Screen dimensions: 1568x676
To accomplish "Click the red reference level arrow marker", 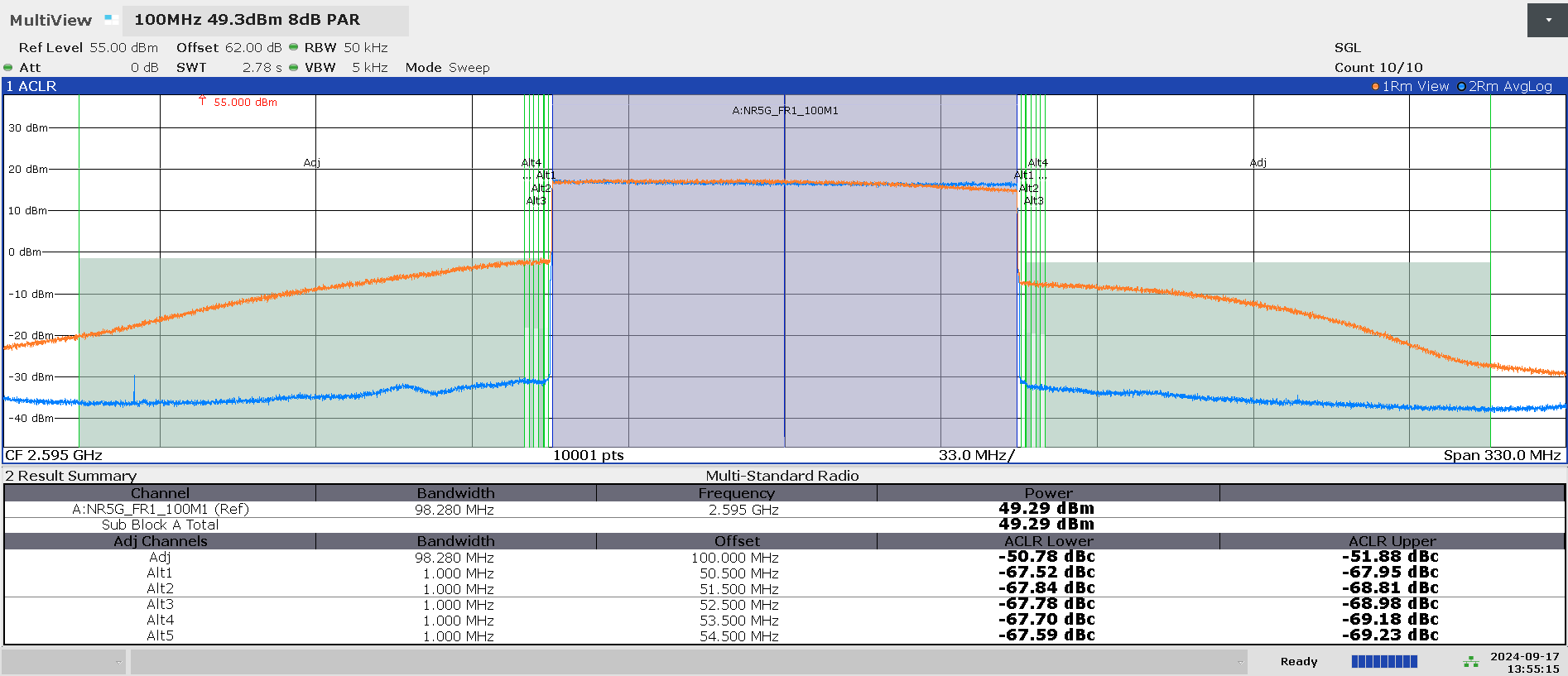I will tap(202, 101).
